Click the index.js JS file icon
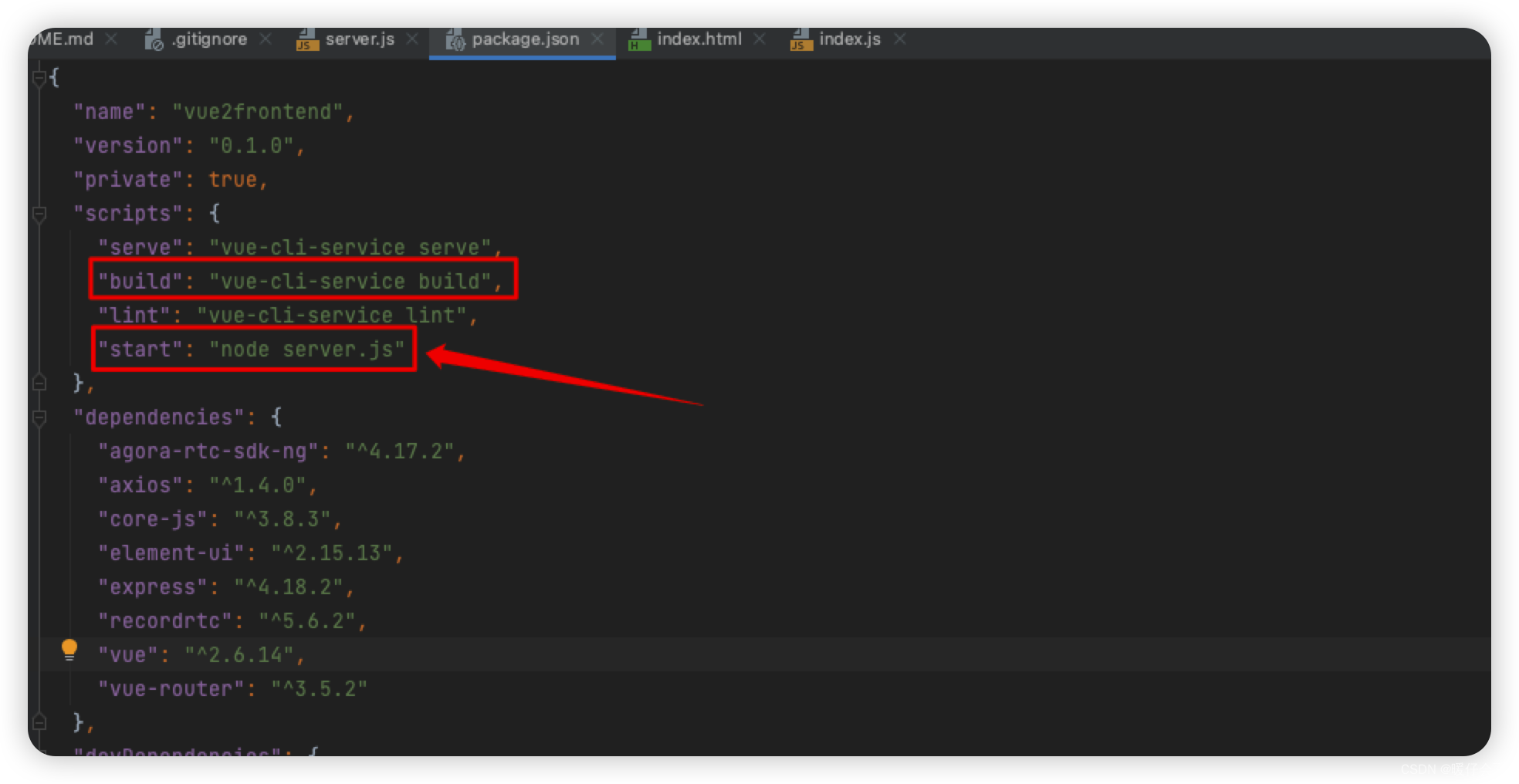Screen dimensions: 1519x784 click(x=801, y=39)
